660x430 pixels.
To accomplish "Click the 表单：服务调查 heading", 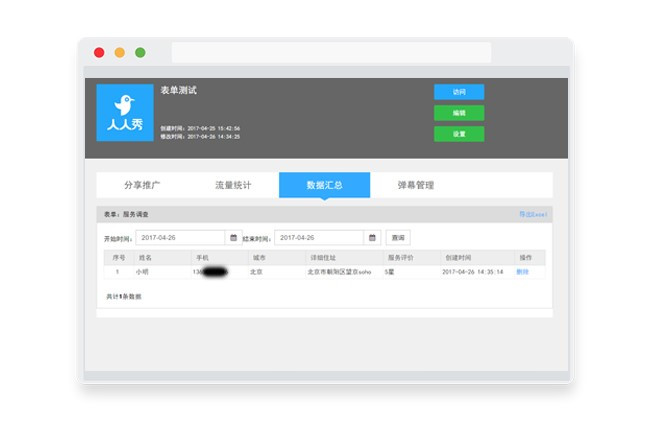I will click(126, 214).
